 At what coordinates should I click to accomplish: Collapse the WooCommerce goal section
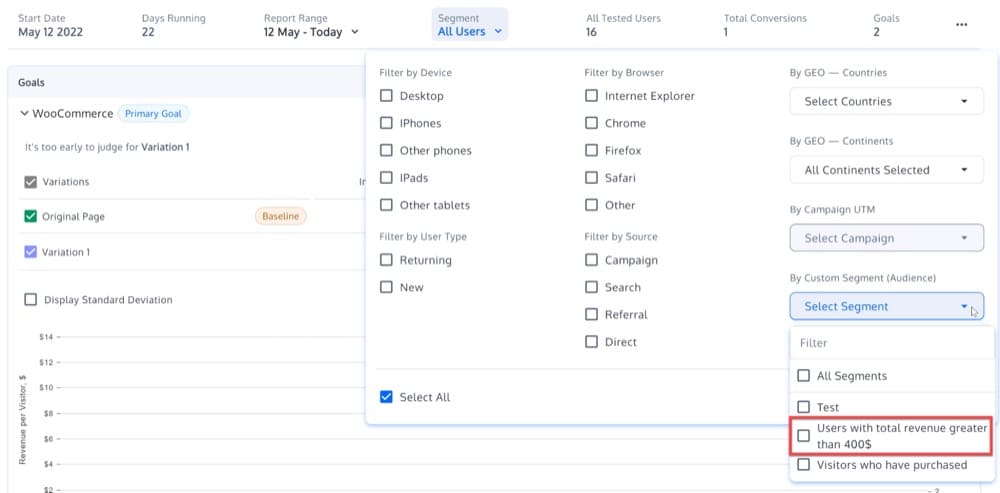[x=25, y=114]
